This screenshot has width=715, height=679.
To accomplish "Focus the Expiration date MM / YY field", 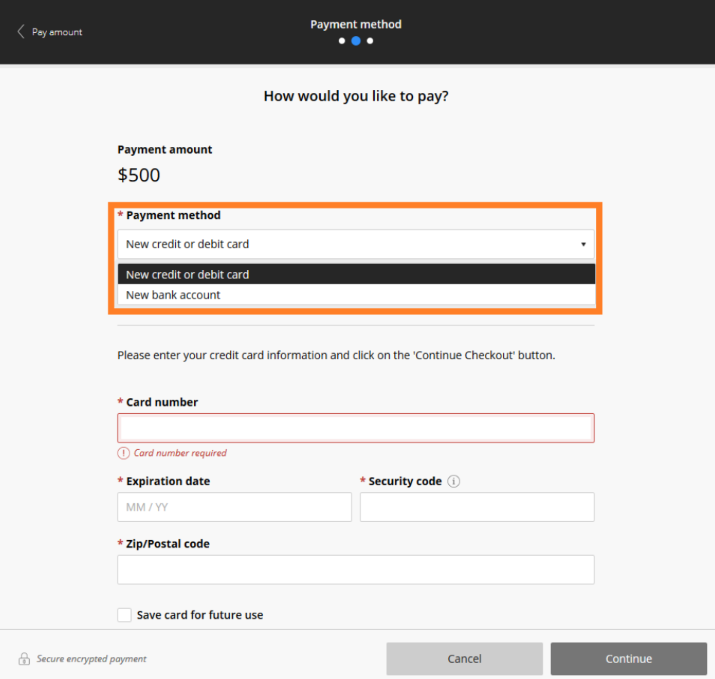I will tap(234, 507).
